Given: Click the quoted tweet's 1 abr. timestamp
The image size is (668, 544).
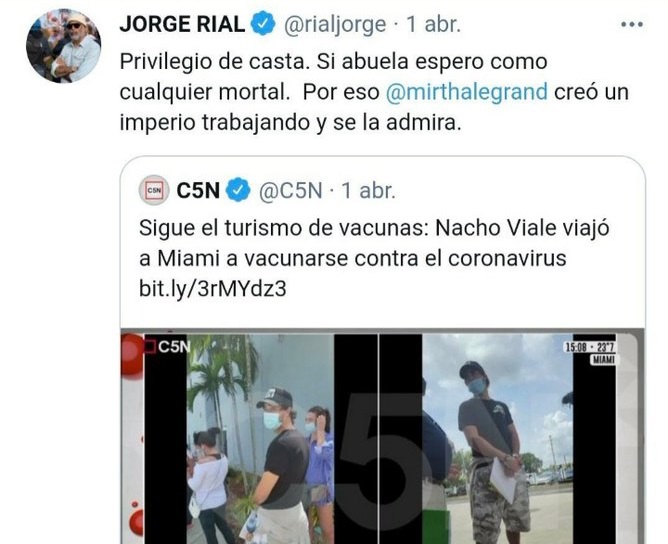Looking at the screenshot, I should (369, 190).
